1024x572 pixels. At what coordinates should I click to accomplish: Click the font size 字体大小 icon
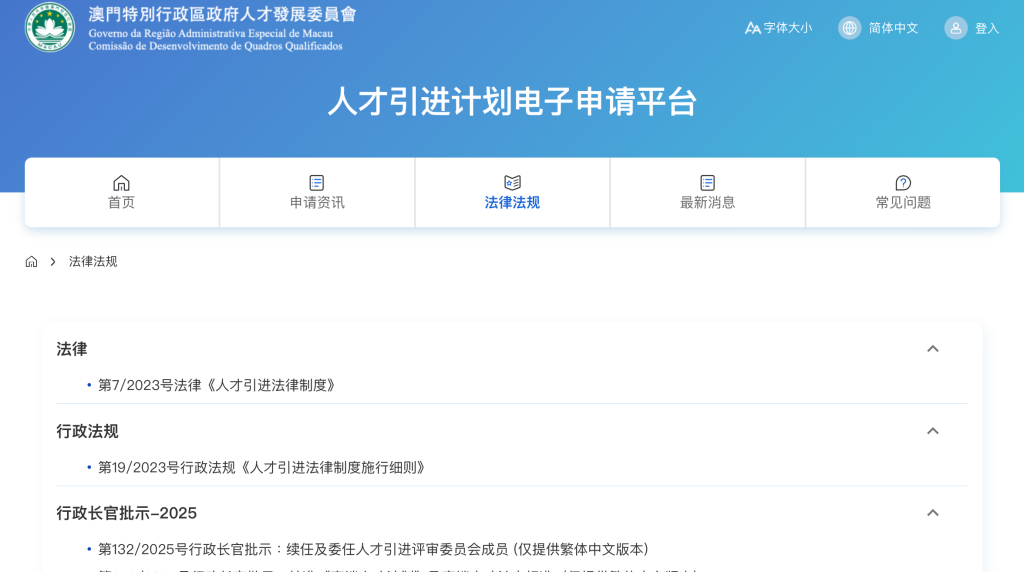tap(753, 28)
